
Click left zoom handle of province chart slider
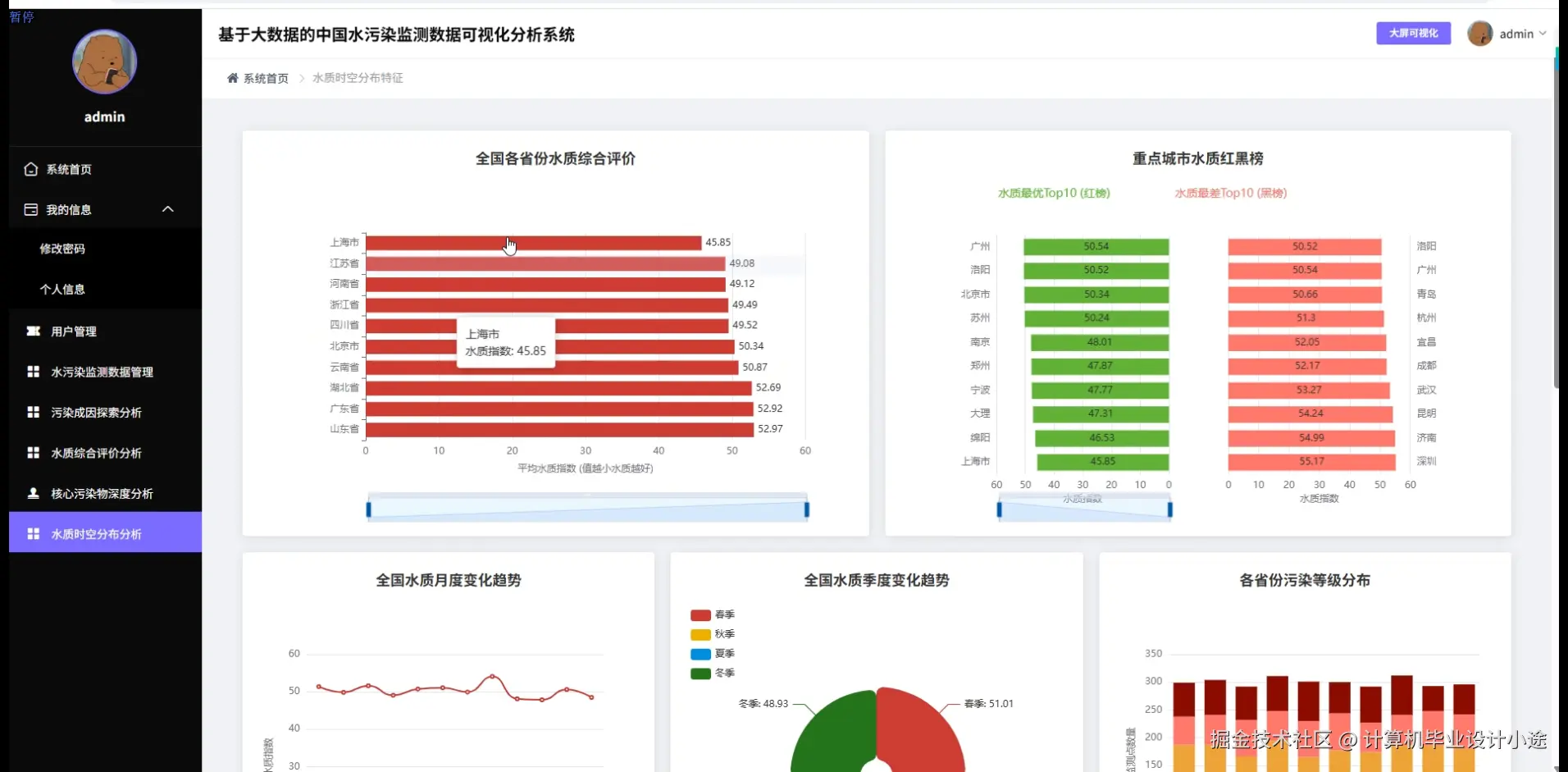point(368,509)
